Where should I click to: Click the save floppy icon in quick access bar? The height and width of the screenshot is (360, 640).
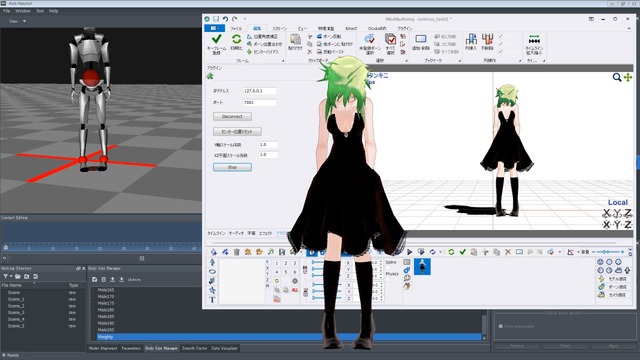(x=216, y=19)
